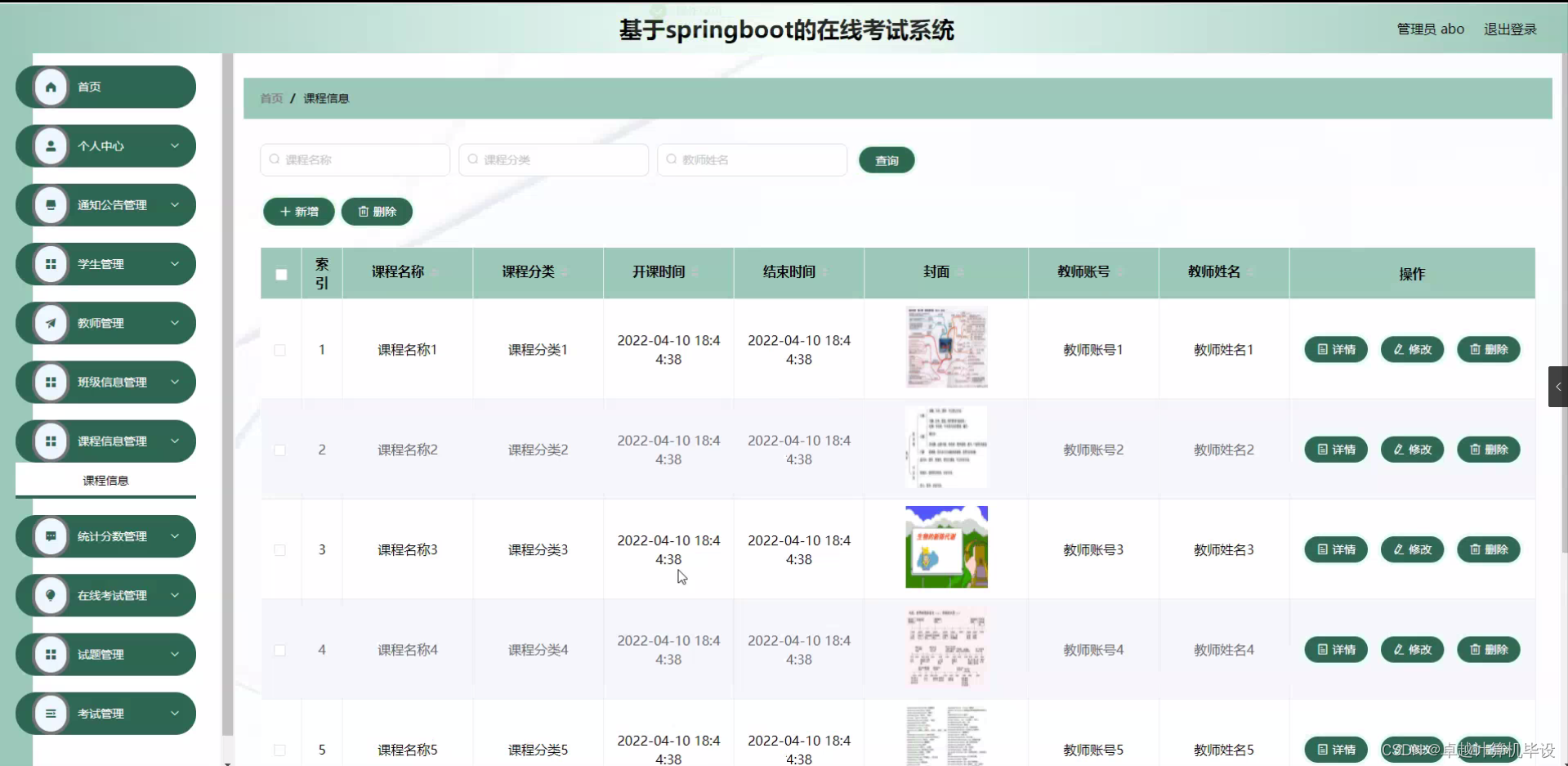The image size is (1568, 766).
Task: Click the bulb icon for 在线考试管理
Action: (51, 595)
